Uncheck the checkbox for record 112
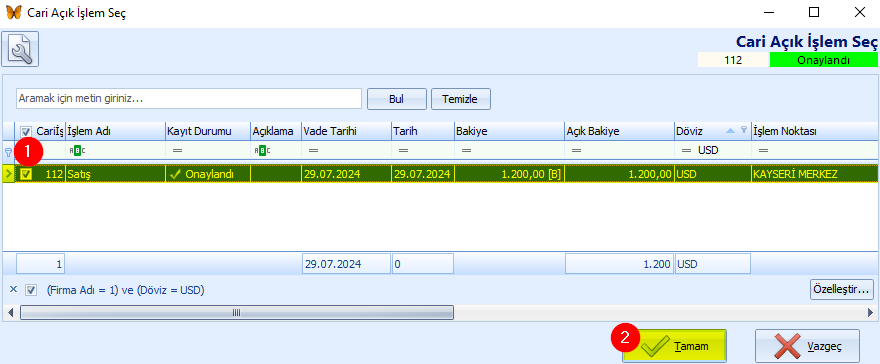 click(x=26, y=174)
